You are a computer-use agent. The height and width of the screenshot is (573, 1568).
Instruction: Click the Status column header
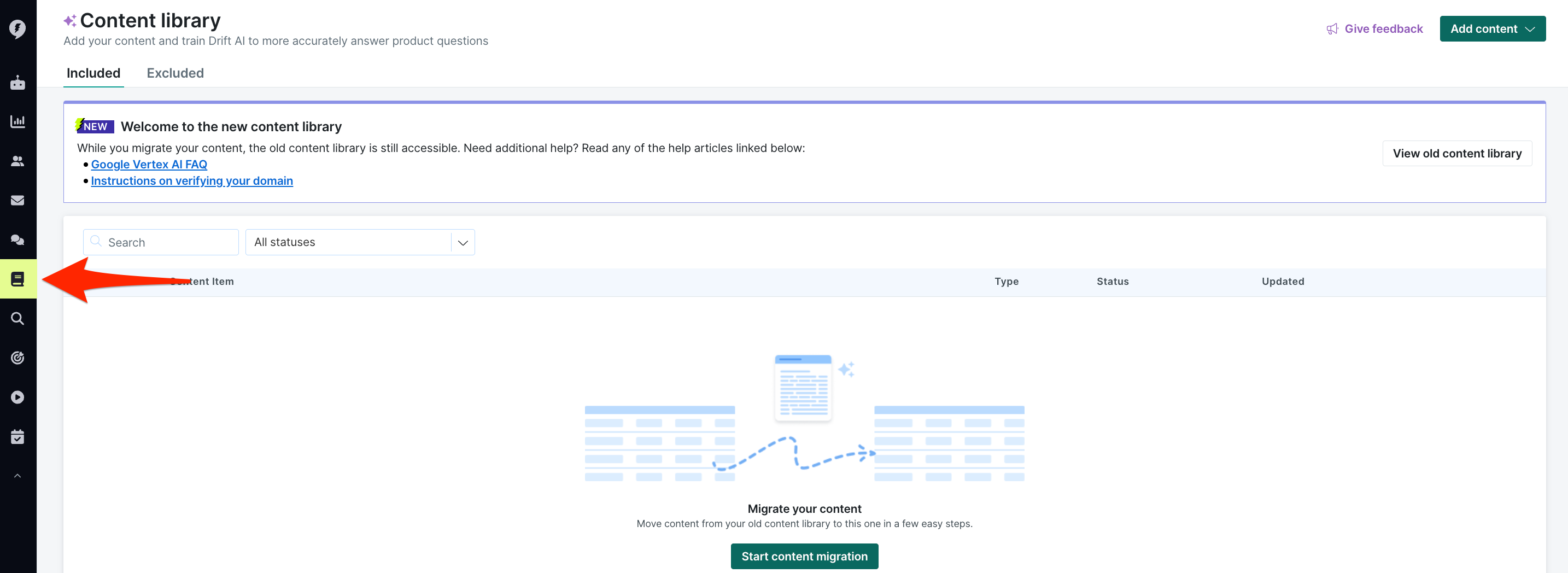coord(1112,282)
